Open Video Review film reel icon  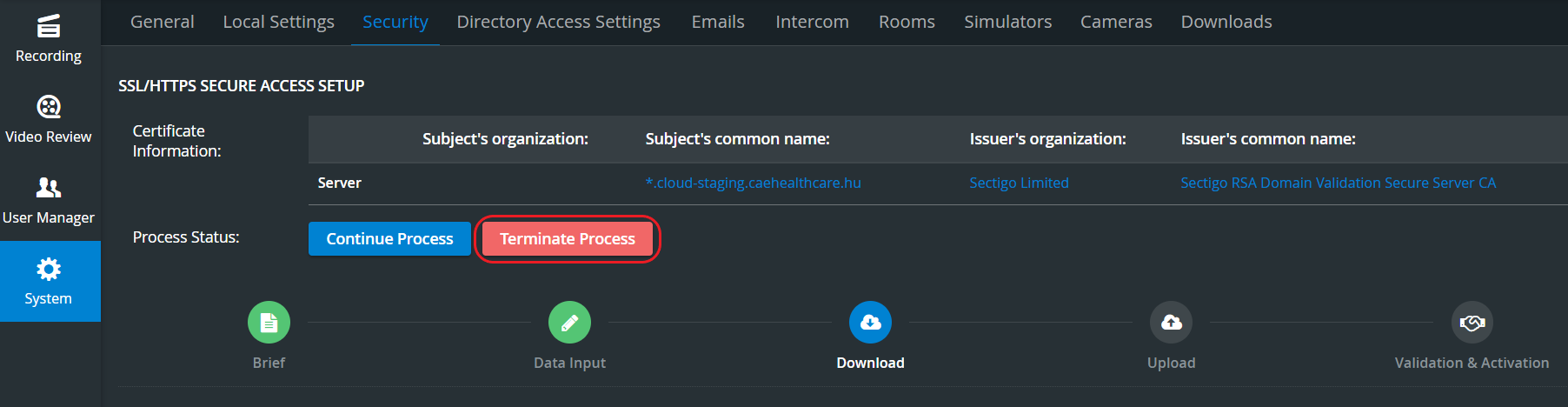pyautogui.click(x=49, y=107)
